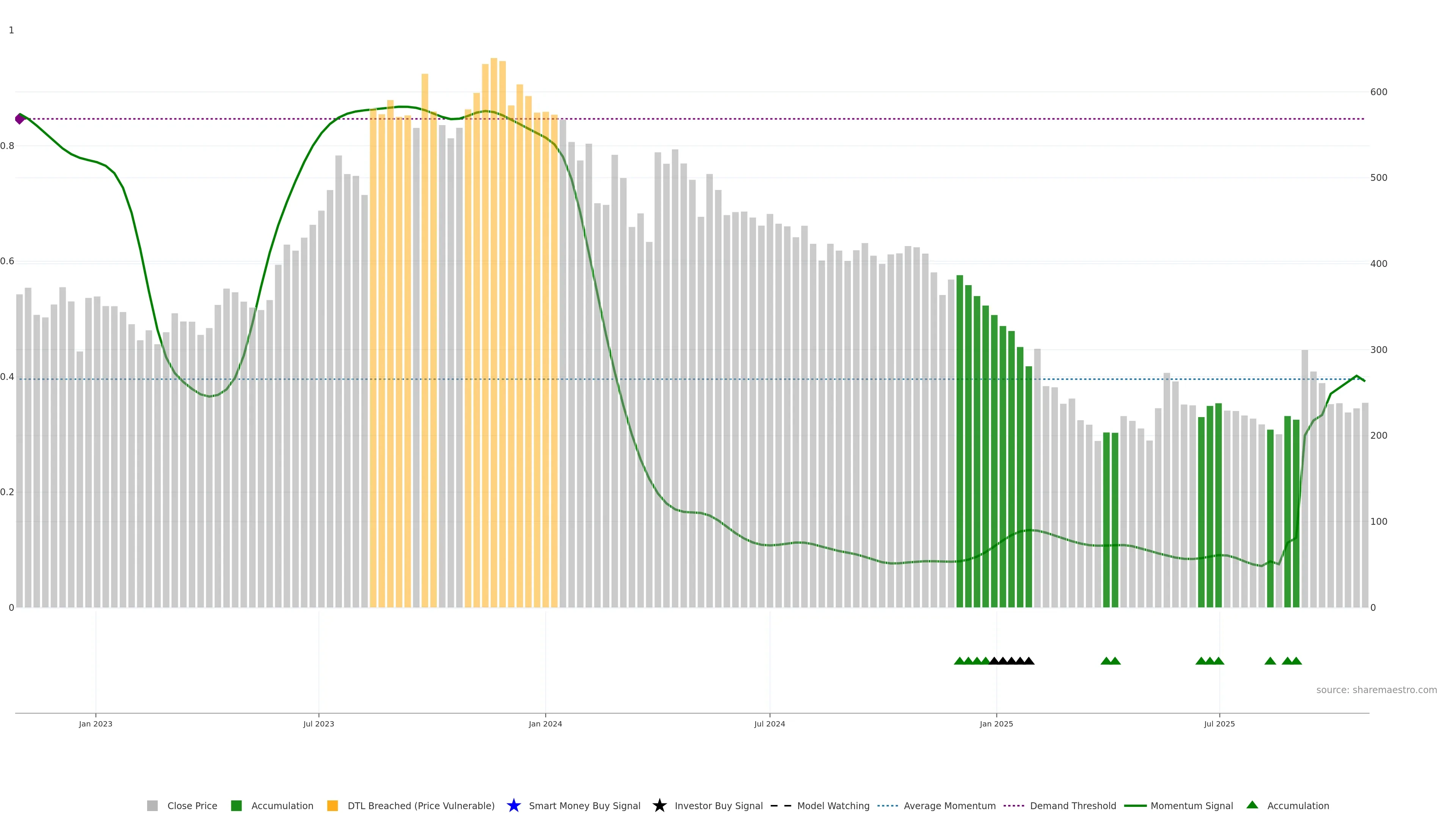Click the Average Momentum legend label
Screen dimensions: 1456x819
pos(949,805)
